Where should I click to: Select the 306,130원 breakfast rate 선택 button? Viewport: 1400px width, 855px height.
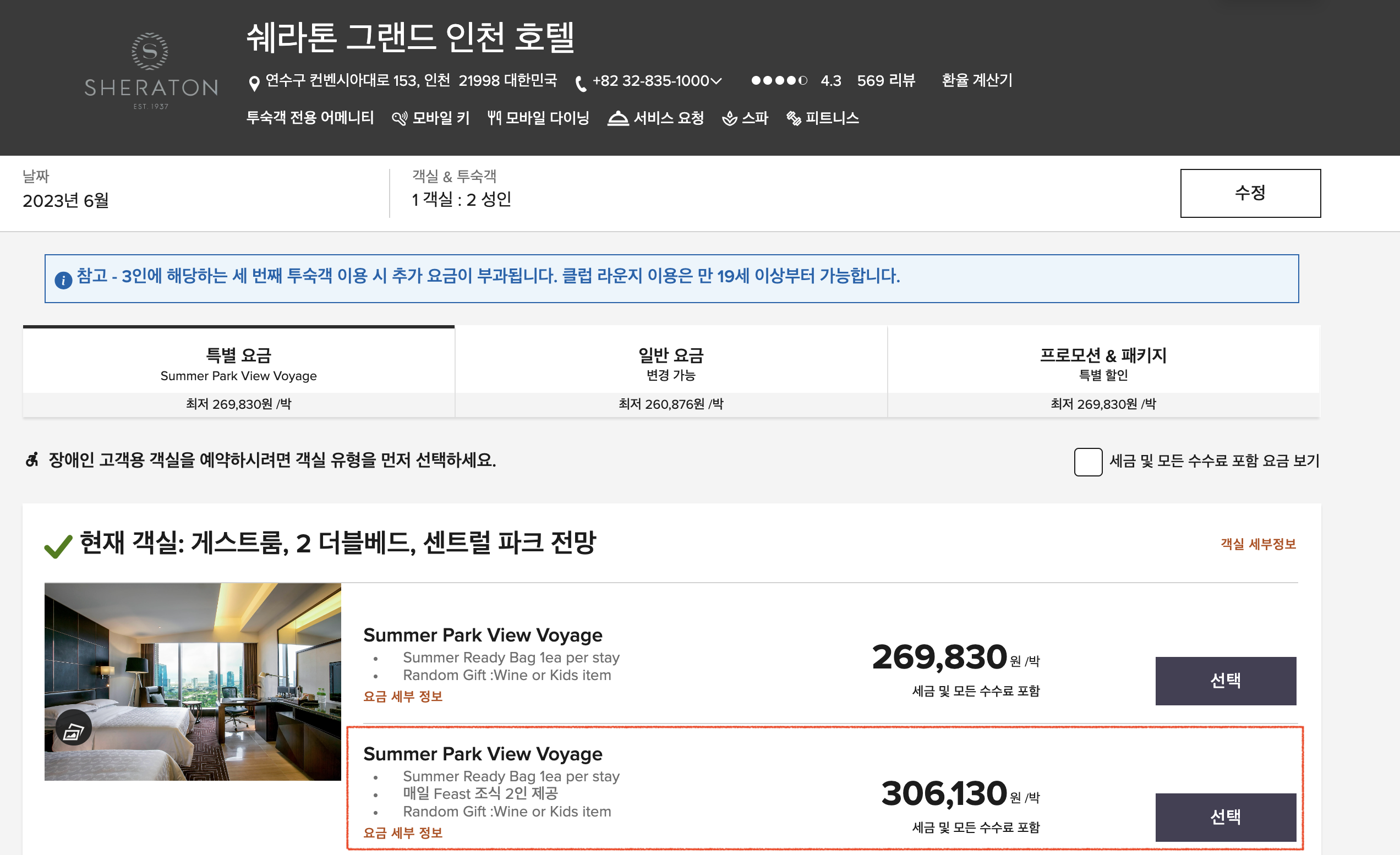[x=1225, y=817]
